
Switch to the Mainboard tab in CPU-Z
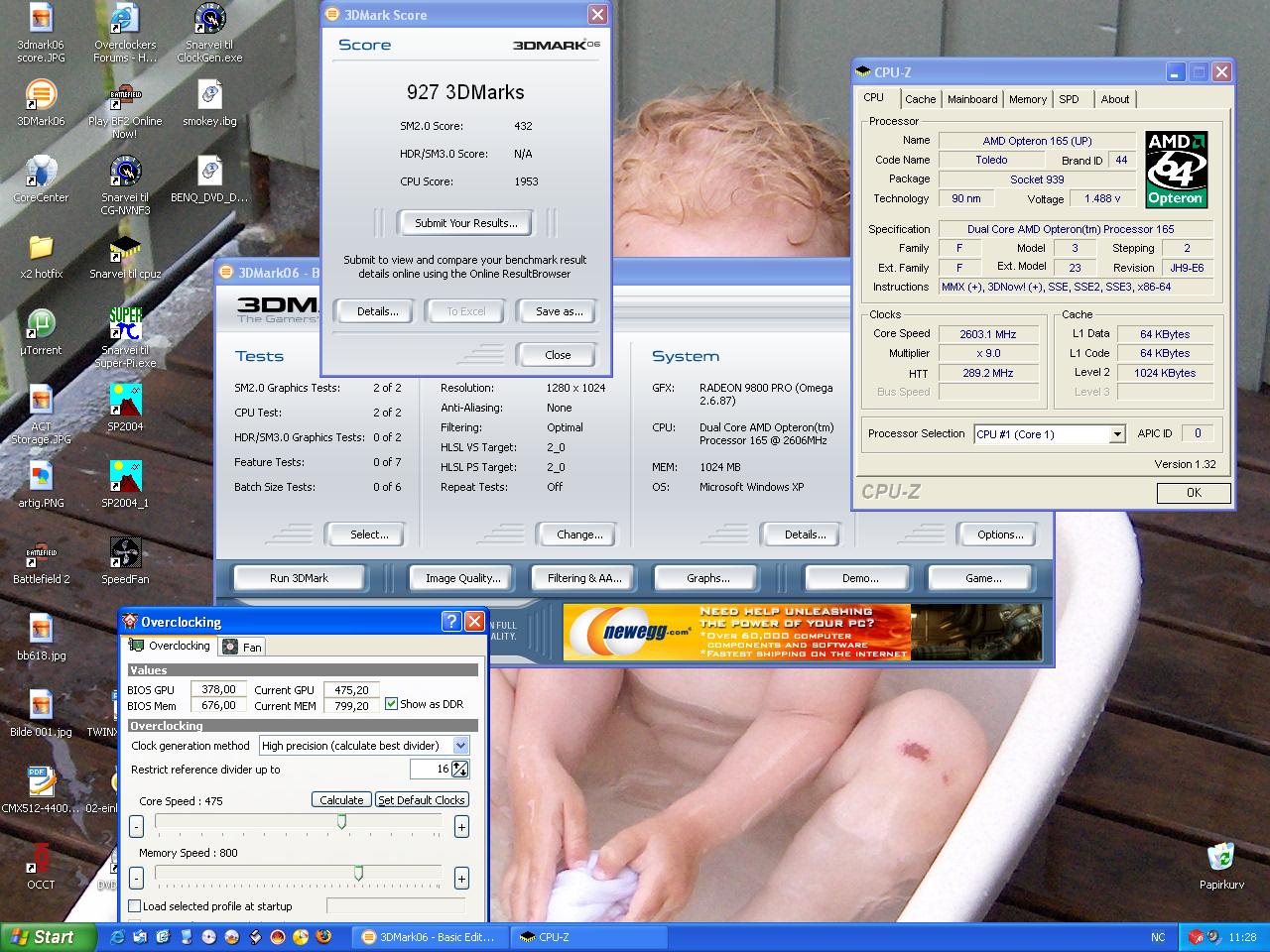[972, 99]
